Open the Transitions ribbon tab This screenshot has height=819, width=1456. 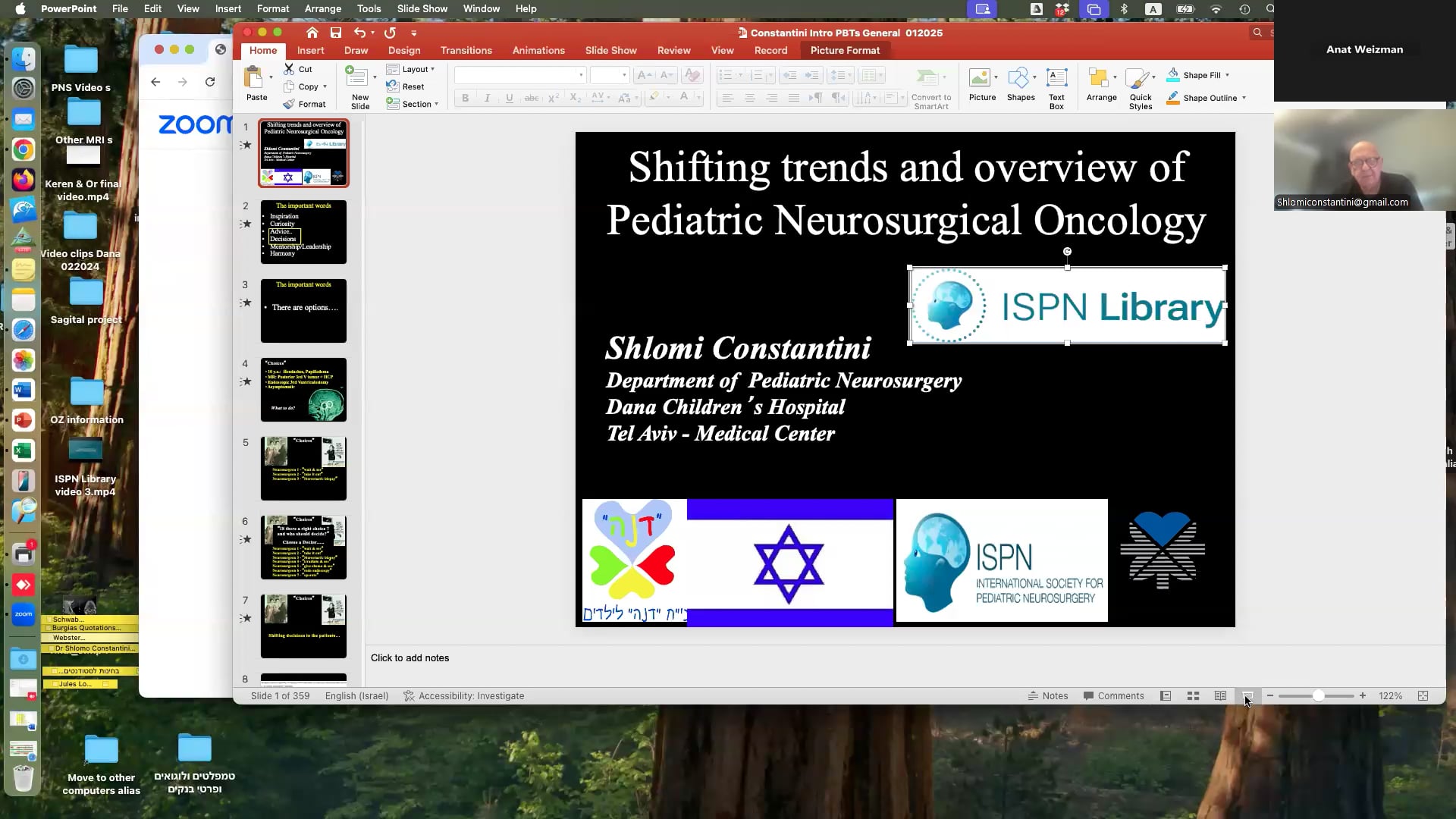pyautogui.click(x=466, y=50)
